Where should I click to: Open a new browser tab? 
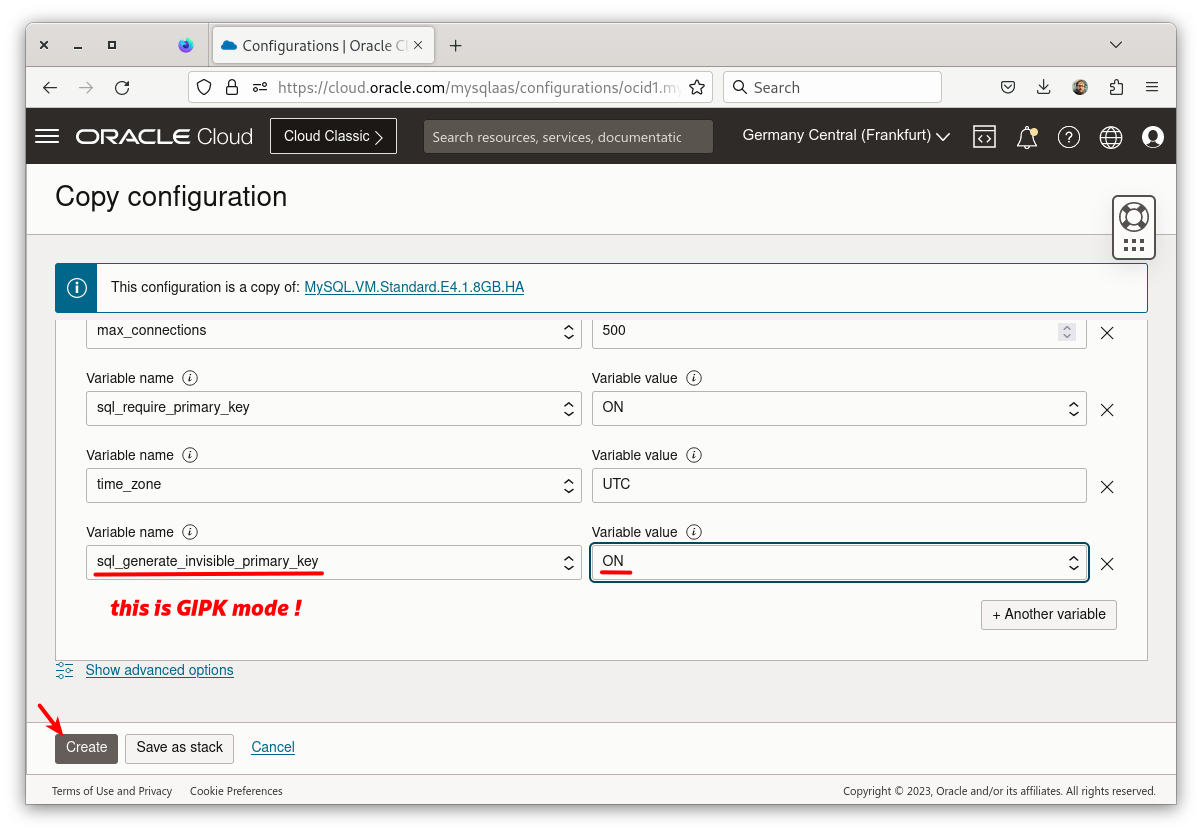tap(455, 45)
